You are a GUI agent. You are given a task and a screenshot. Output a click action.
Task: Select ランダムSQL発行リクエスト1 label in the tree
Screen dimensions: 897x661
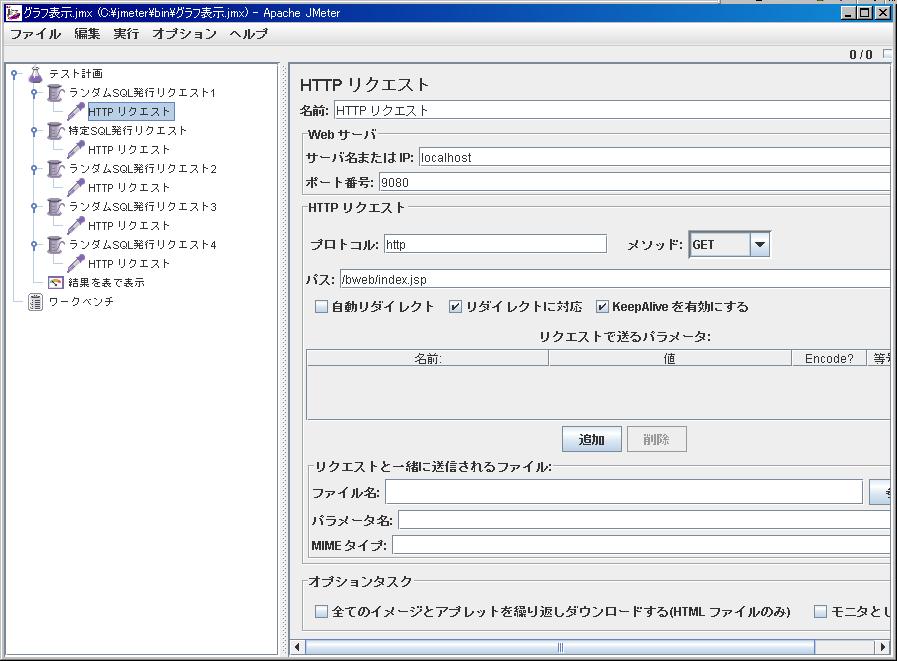coord(142,93)
